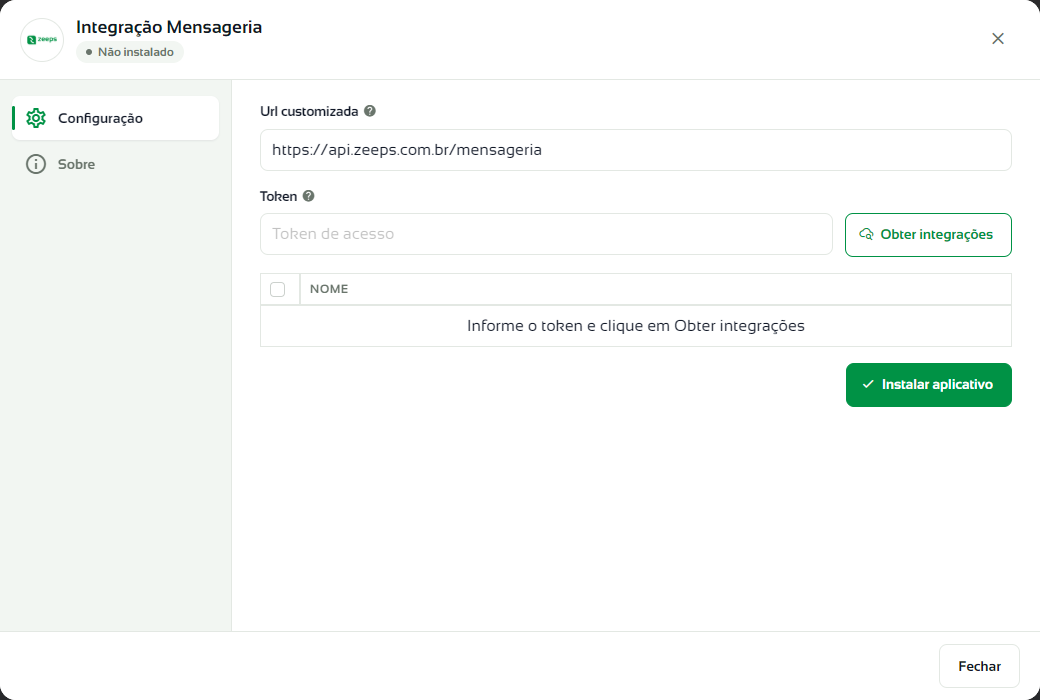Screen dimensions: 1040x700
Task: Open the Configuração tab
Action: 115,118
